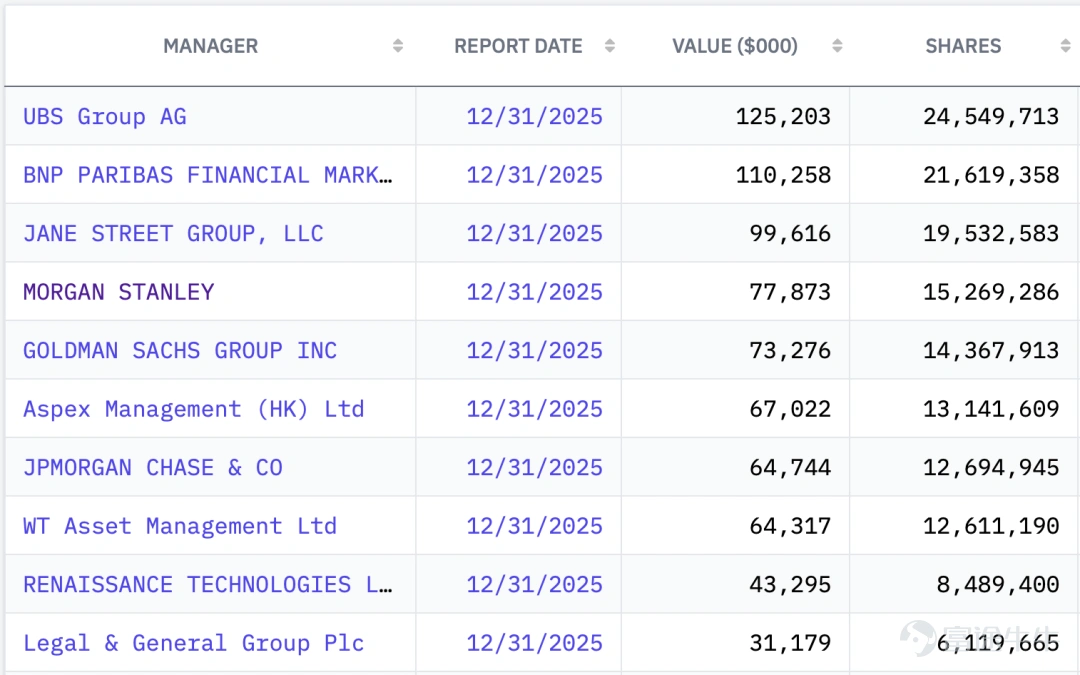Open the RENAISSANCE TECHNOLOGIES L… link

click(208, 585)
